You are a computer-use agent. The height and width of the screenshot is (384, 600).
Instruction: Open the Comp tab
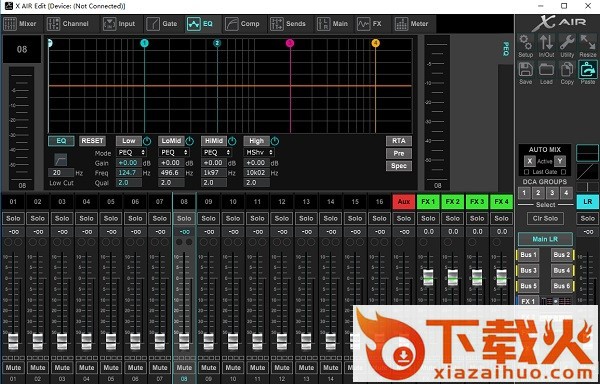242,24
